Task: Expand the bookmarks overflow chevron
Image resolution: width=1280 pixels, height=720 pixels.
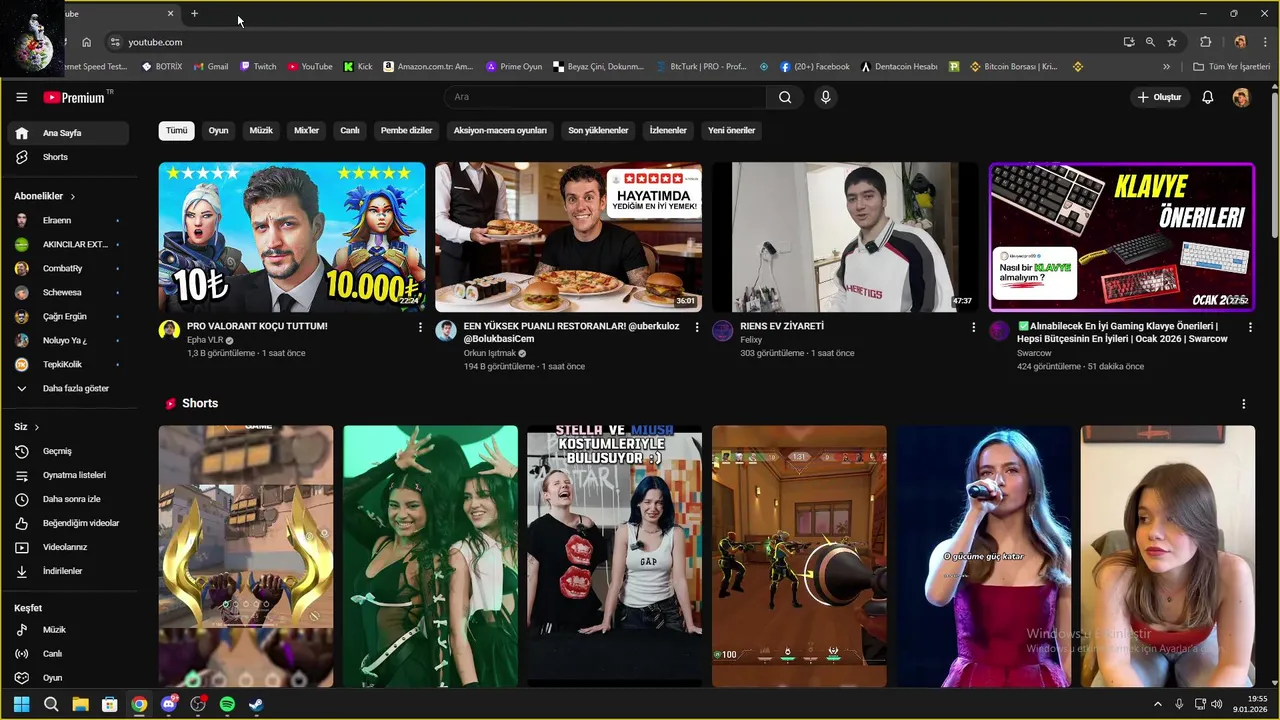Action: pos(1166,67)
